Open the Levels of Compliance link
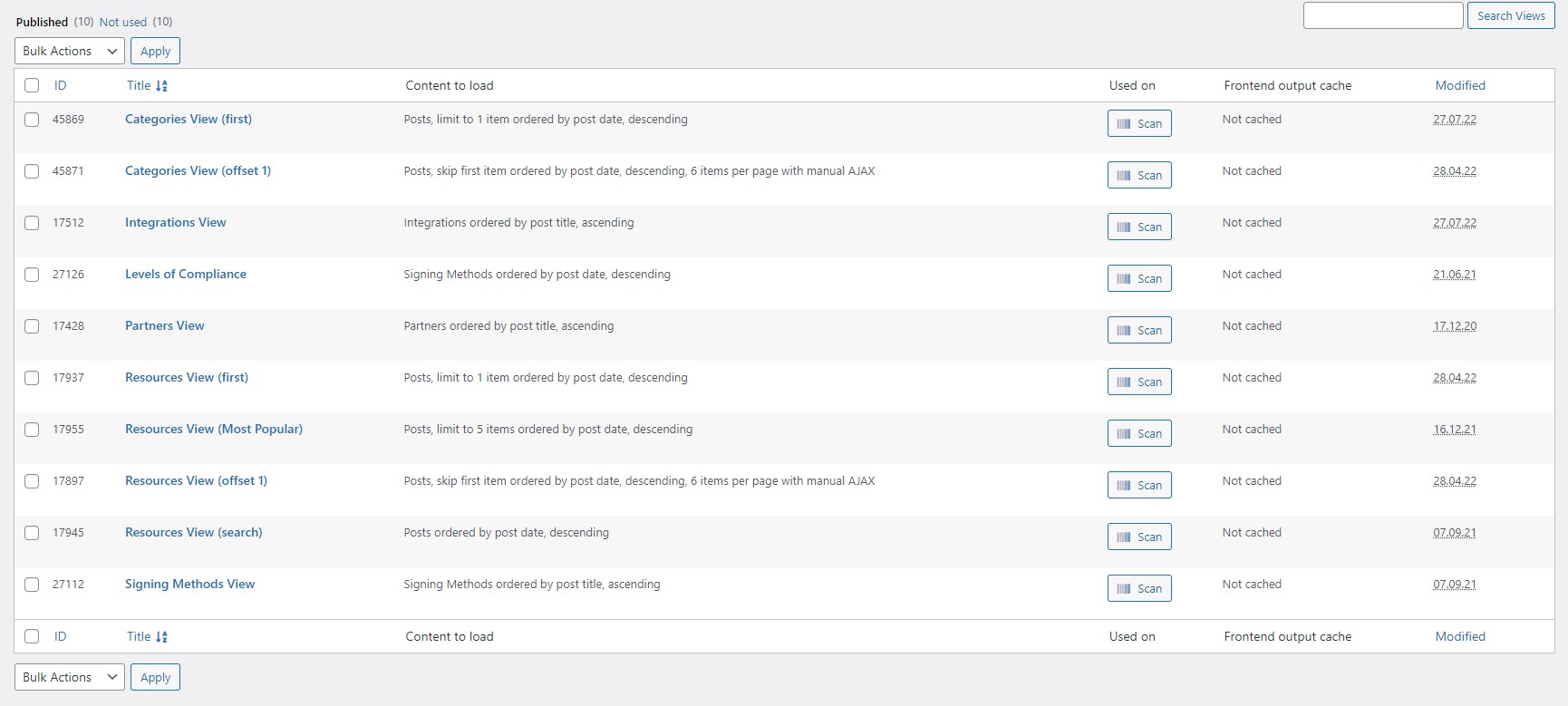Image resolution: width=1568 pixels, height=706 pixels. (186, 274)
